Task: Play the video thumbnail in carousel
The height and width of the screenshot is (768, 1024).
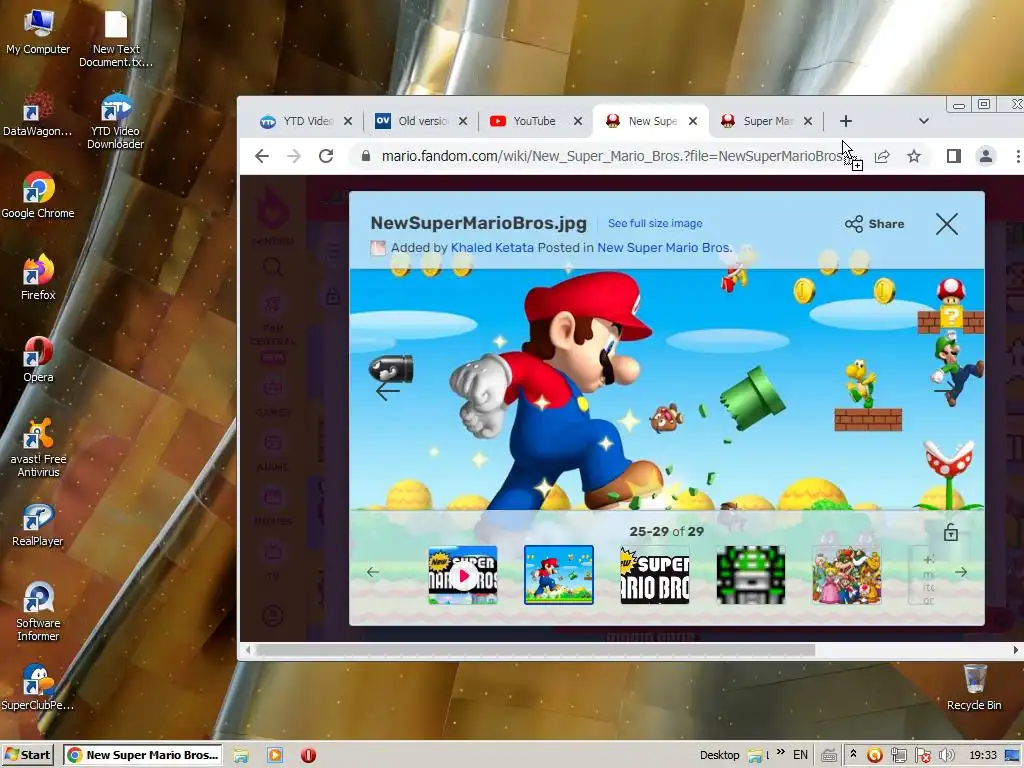Action: (463, 575)
